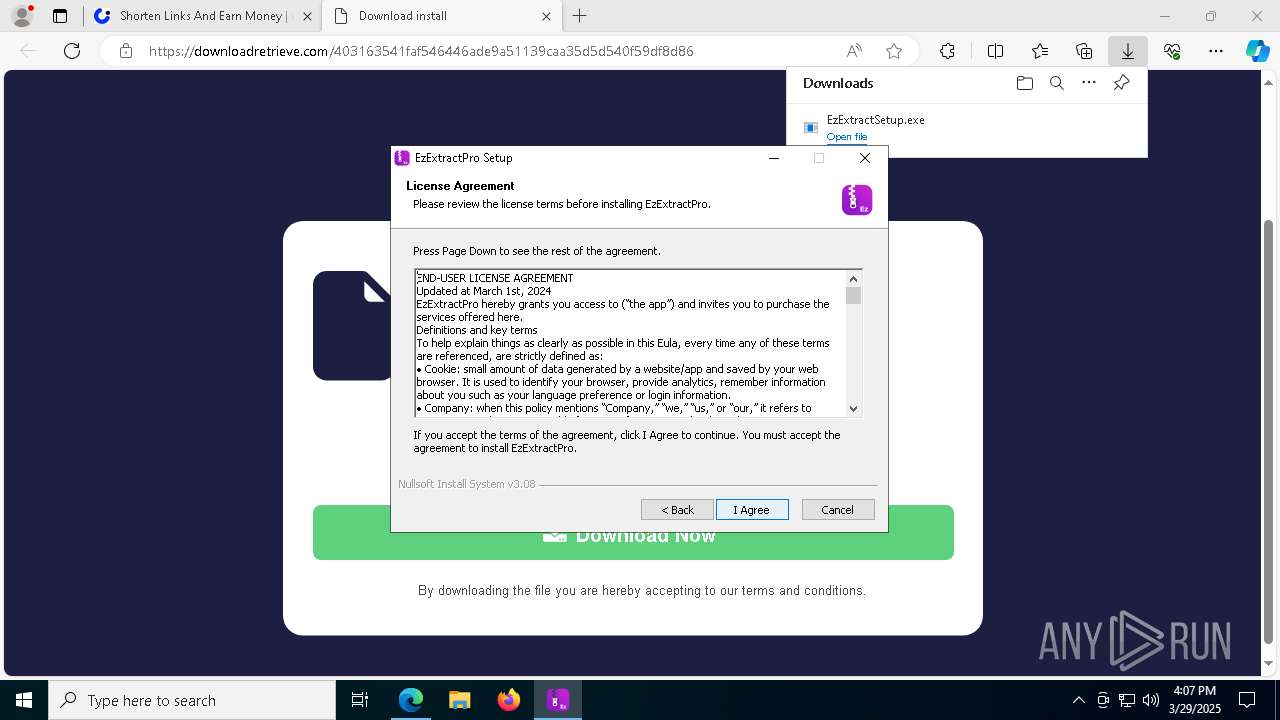The image size is (1280, 720).
Task: Open Edge tab actions menu
Action: click(x=60, y=16)
